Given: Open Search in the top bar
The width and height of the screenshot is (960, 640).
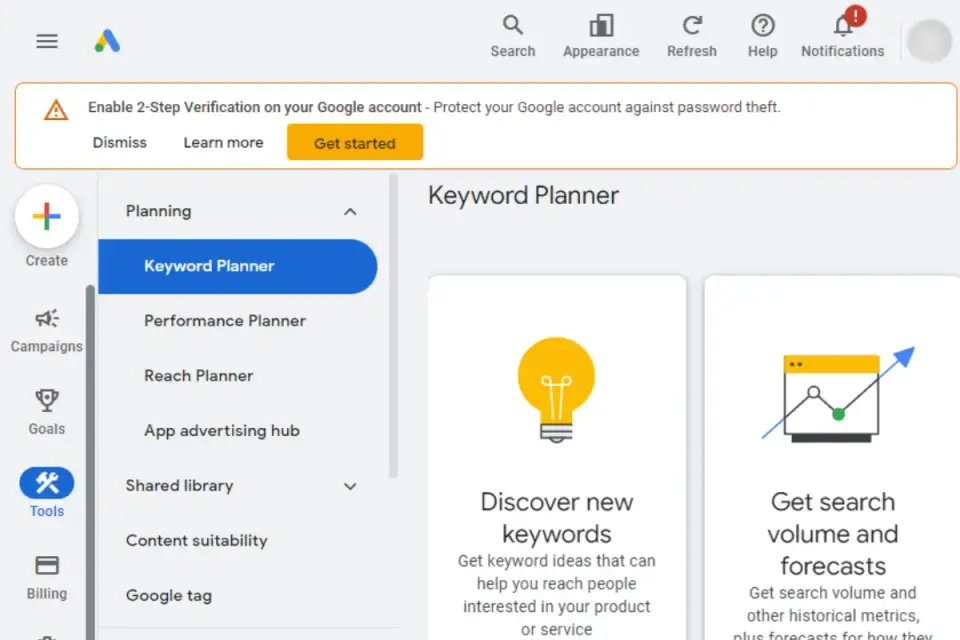Looking at the screenshot, I should pos(512,37).
